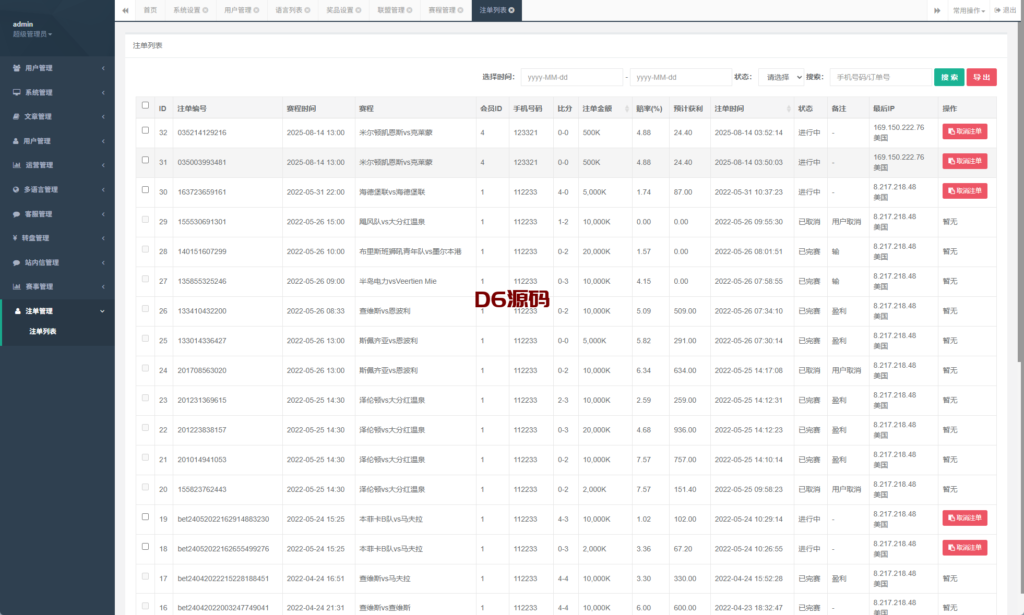
Task: Click the 手机号码/订单号 search input field
Action: pyautogui.click(x=878, y=77)
